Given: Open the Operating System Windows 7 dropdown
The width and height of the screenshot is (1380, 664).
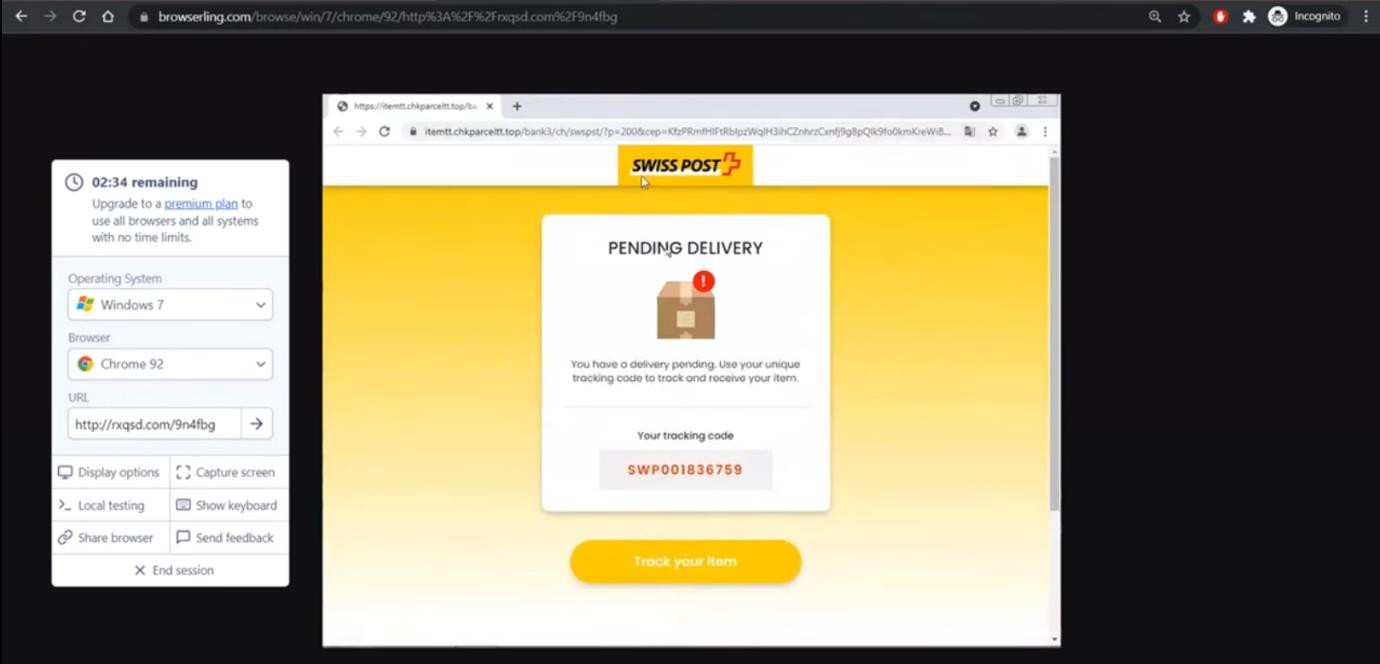Looking at the screenshot, I should 170,305.
